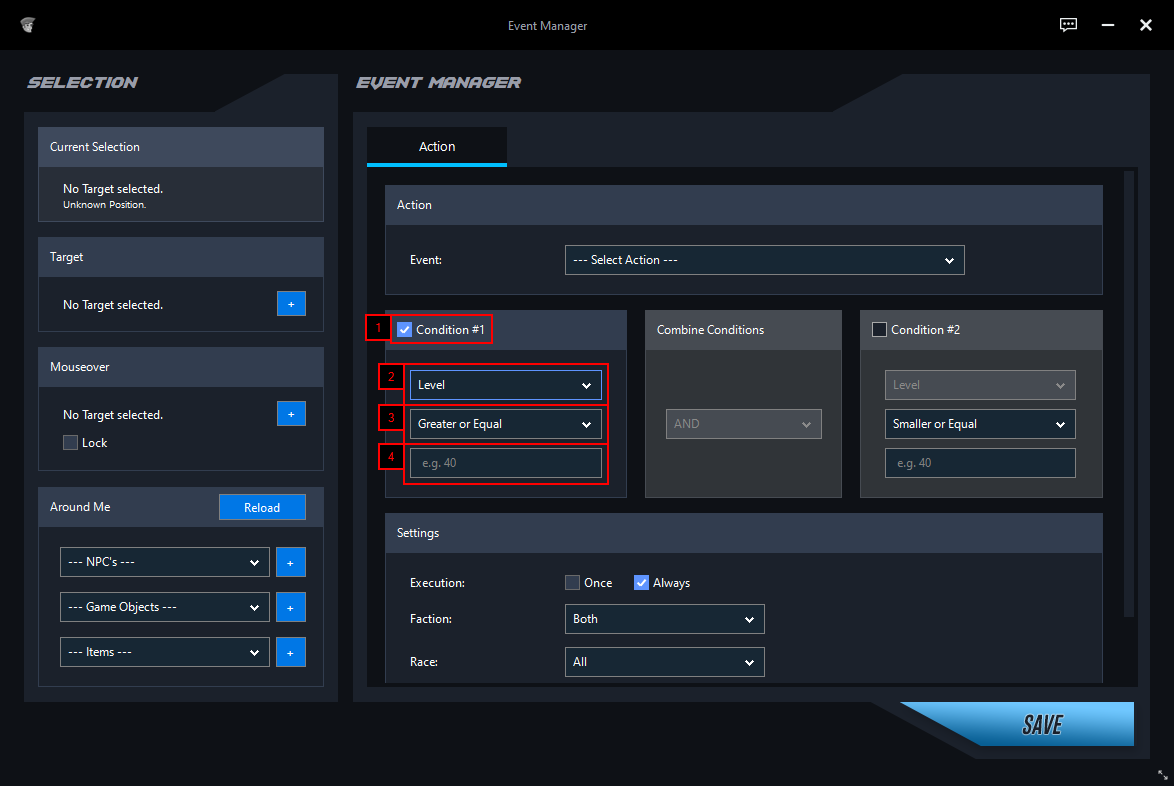This screenshot has height=786, width=1174.
Task: Open the Select Action event dropdown
Action: (764, 260)
